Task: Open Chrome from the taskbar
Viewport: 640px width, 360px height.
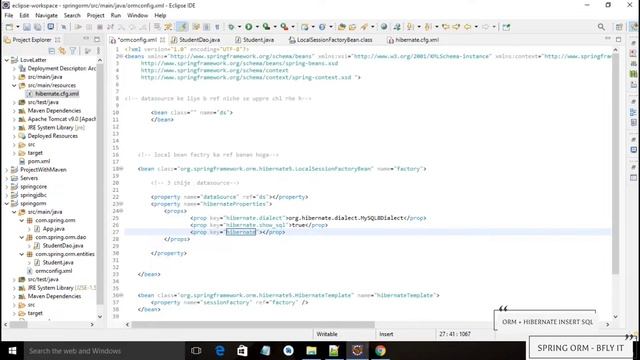Action: click(x=380, y=351)
